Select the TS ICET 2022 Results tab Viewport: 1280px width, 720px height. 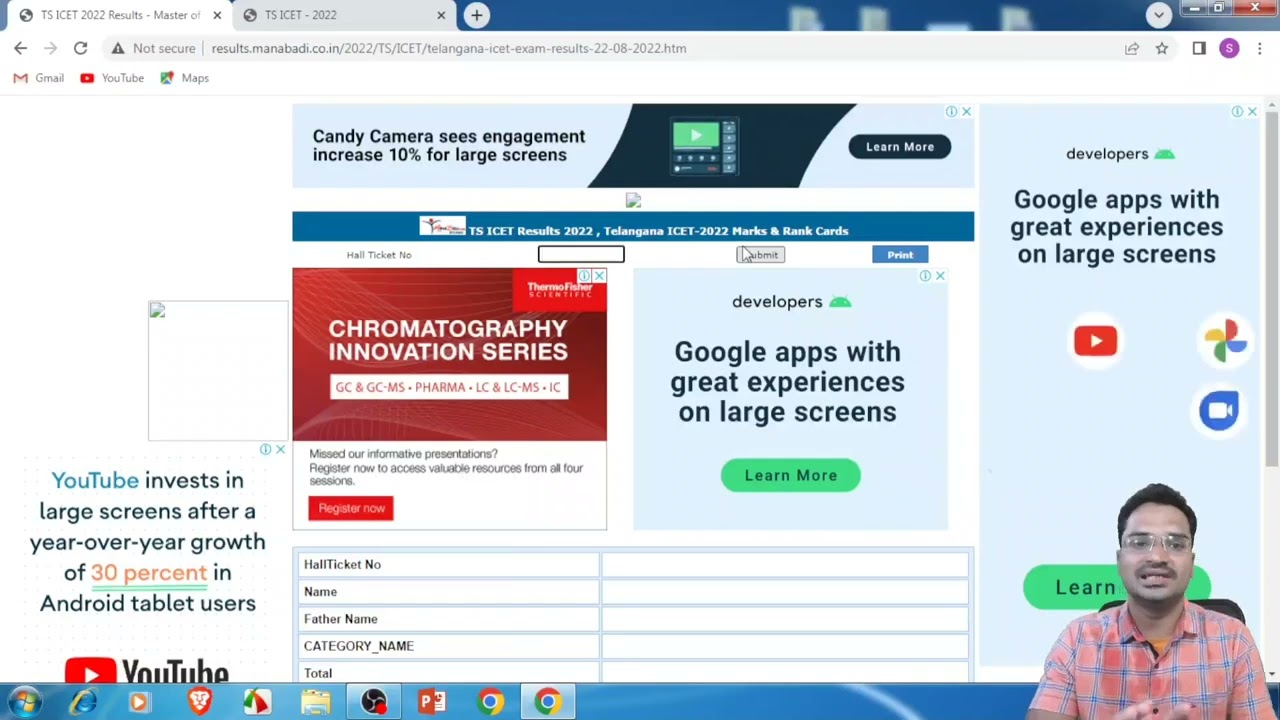(118, 15)
